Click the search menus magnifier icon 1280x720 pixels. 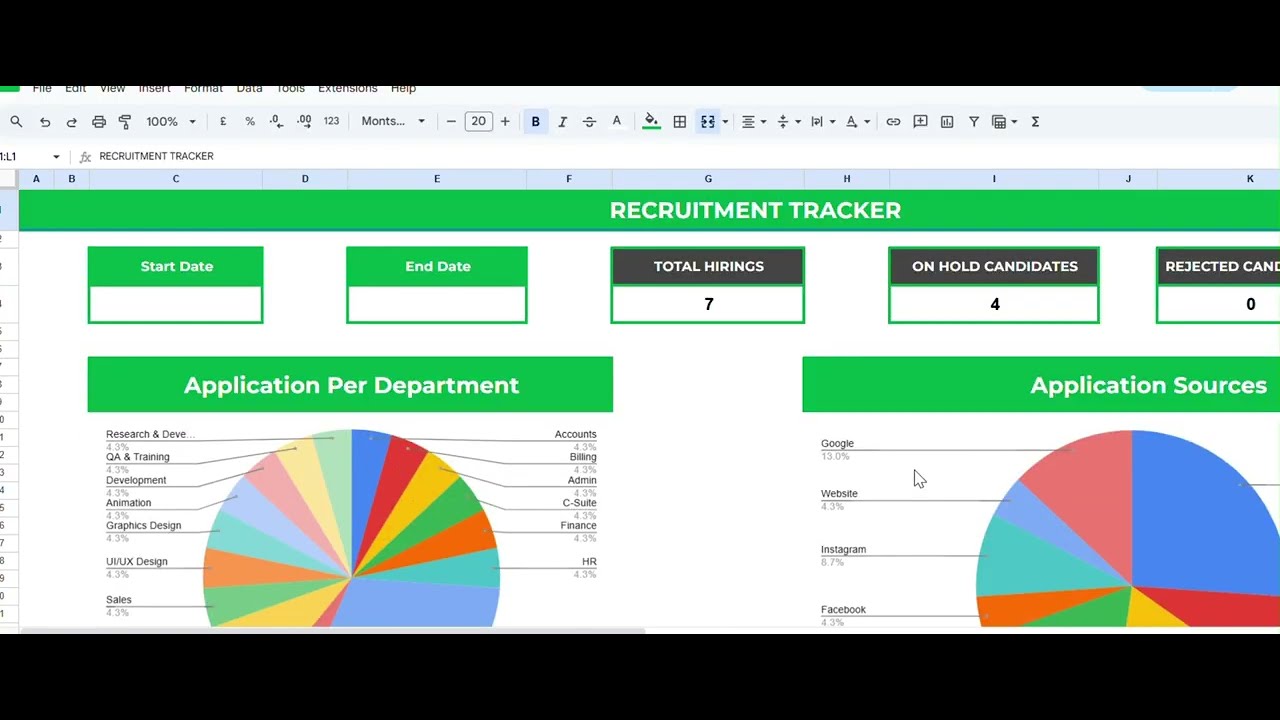point(16,122)
